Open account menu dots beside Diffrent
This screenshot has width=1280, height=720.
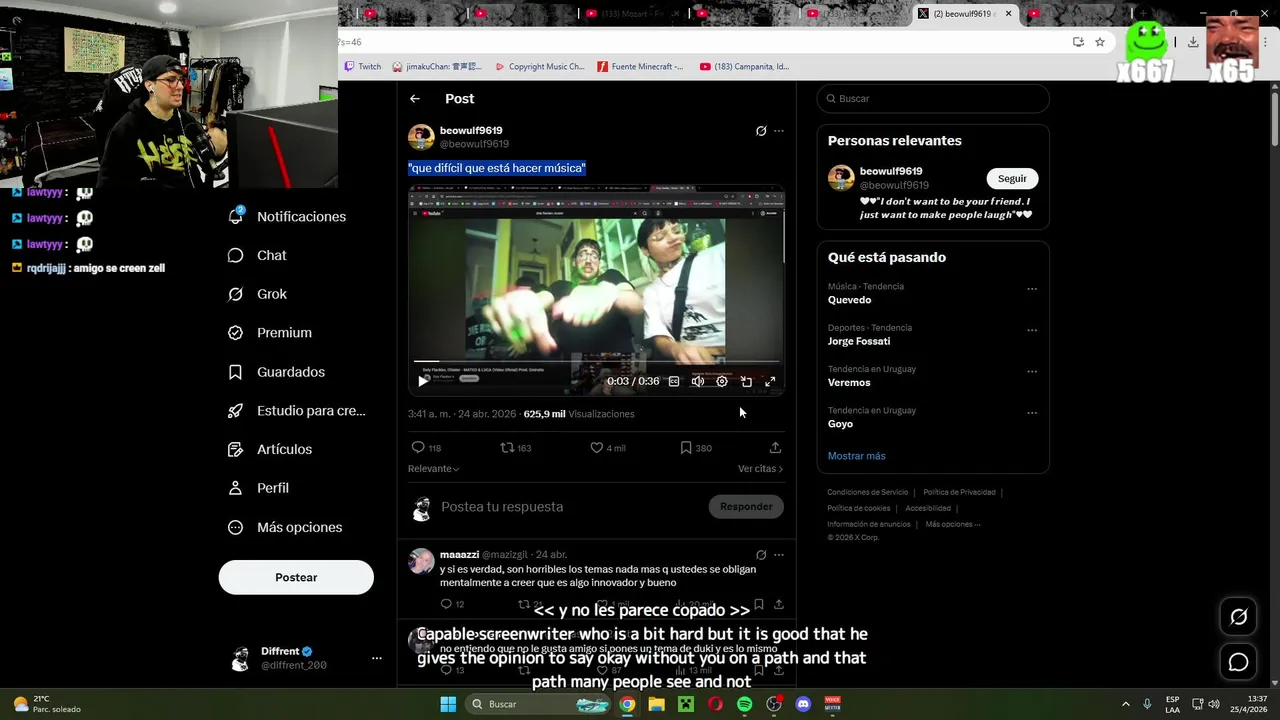(377, 658)
